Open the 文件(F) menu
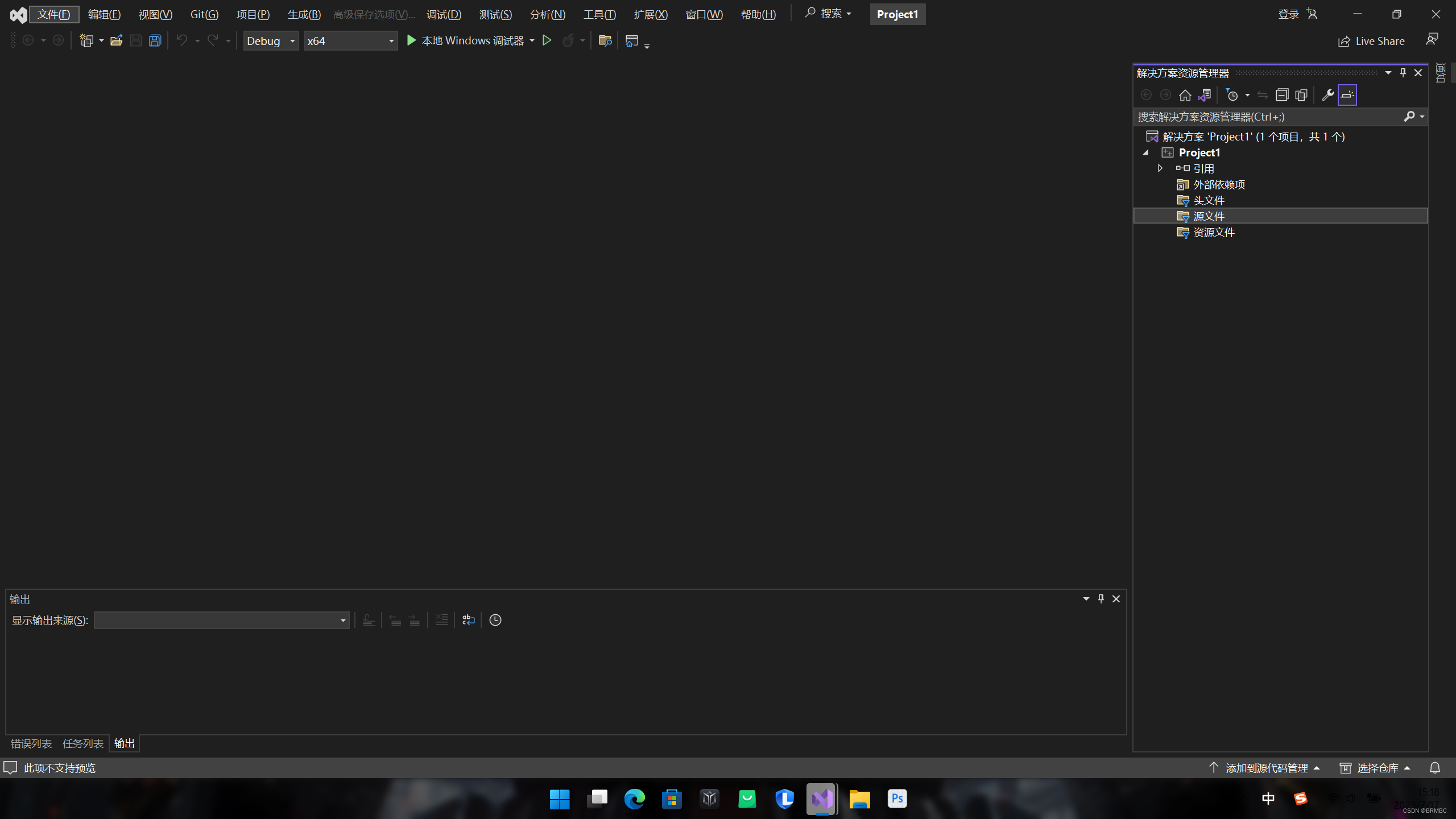The width and height of the screenshot is (1456, 819). (x=54, y=14)
